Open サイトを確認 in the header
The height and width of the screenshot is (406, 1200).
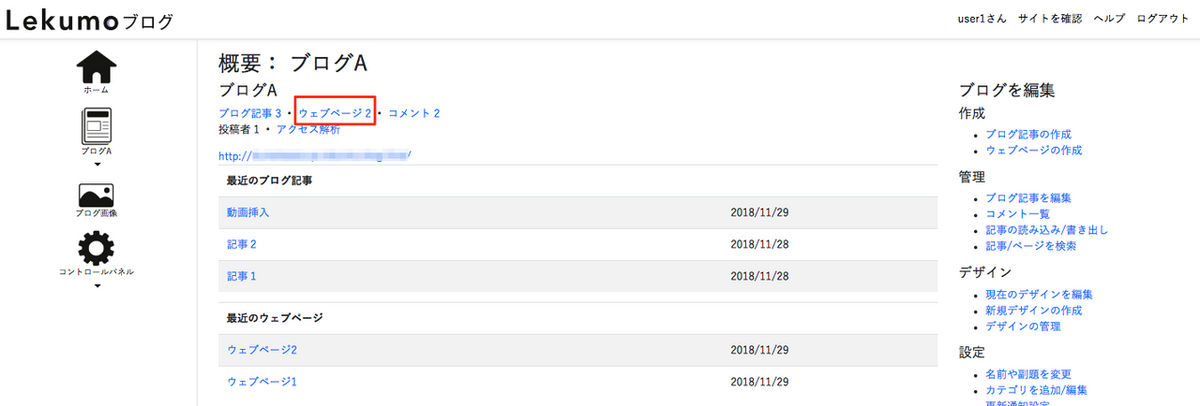(1050, 19)
